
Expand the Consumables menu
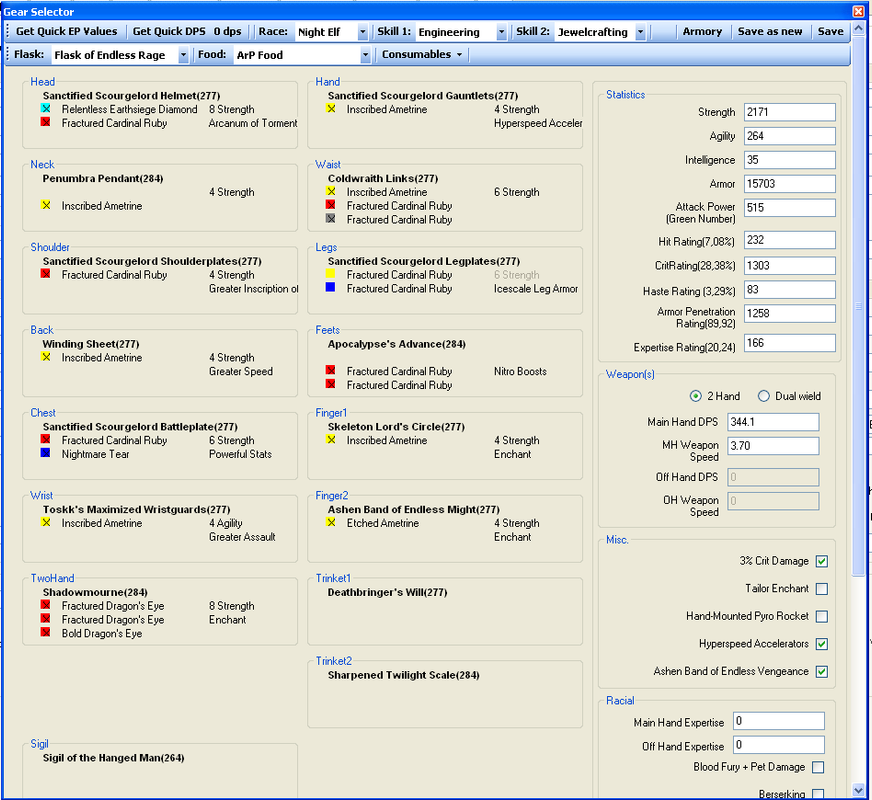(422, 54)
